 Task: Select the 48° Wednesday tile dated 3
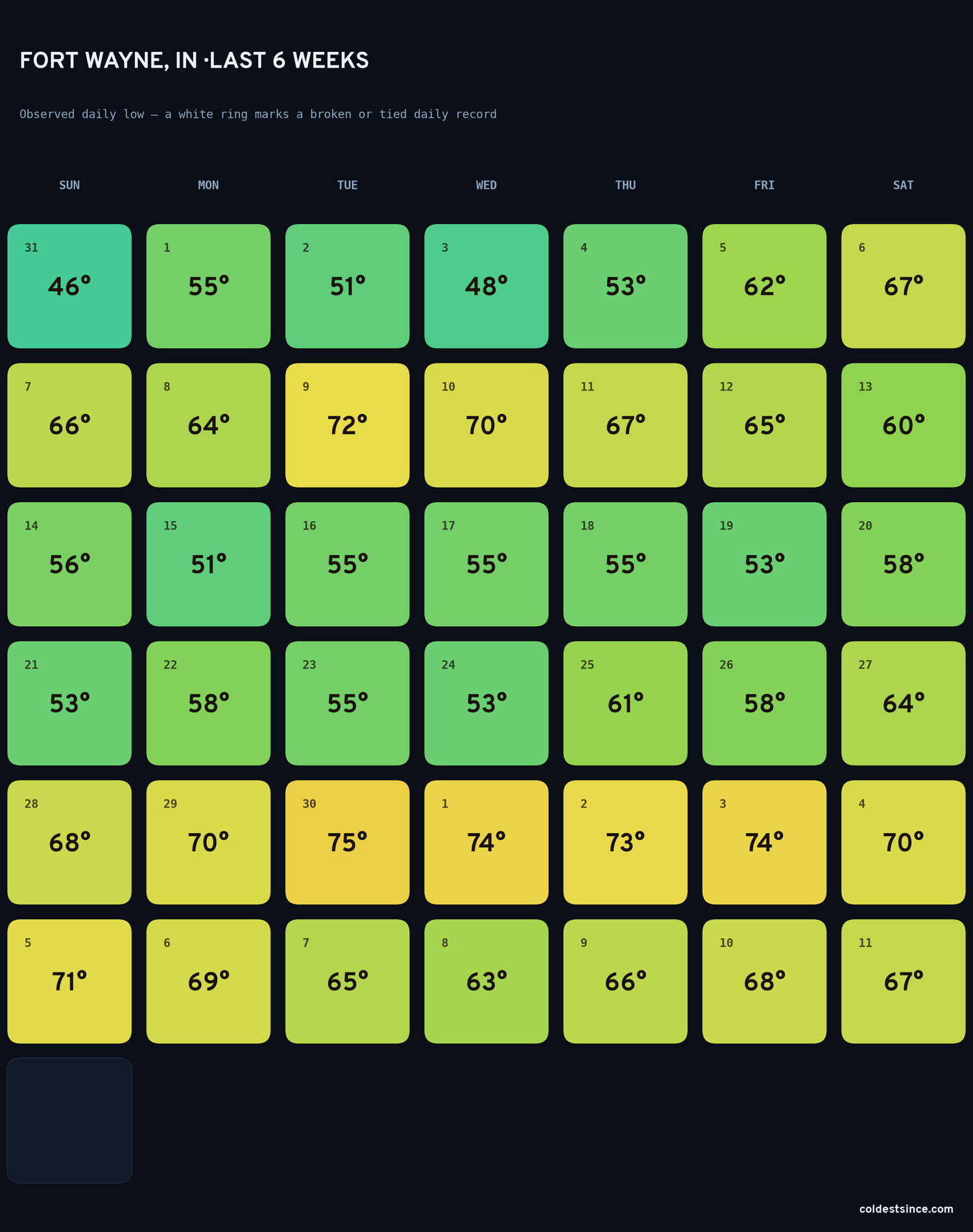(x=486, y=286)
